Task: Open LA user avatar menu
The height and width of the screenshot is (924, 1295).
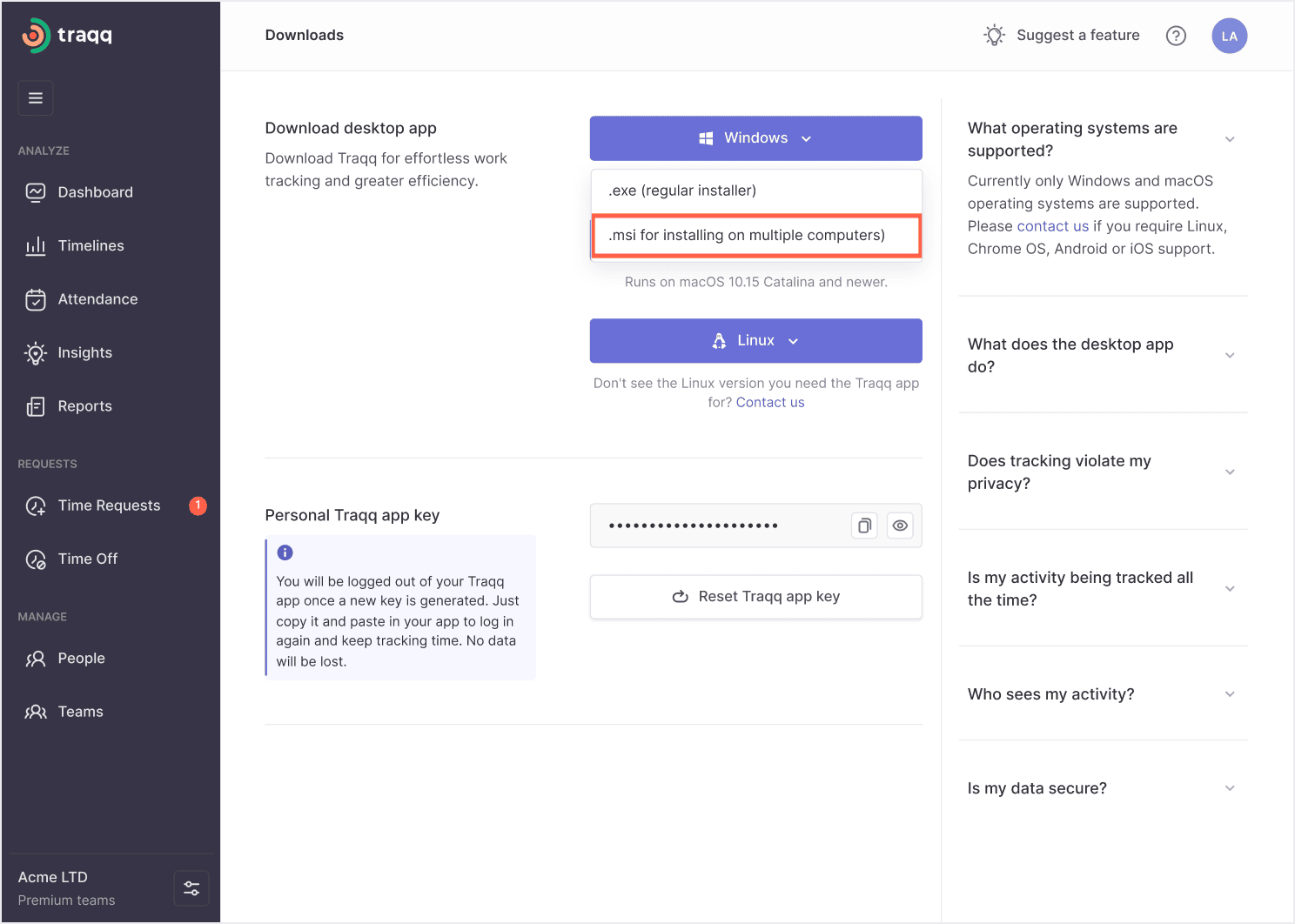Action: point(1230,36)
